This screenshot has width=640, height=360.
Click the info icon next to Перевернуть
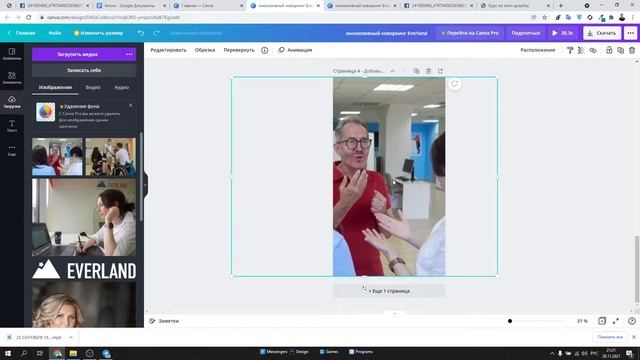[264, 50]
